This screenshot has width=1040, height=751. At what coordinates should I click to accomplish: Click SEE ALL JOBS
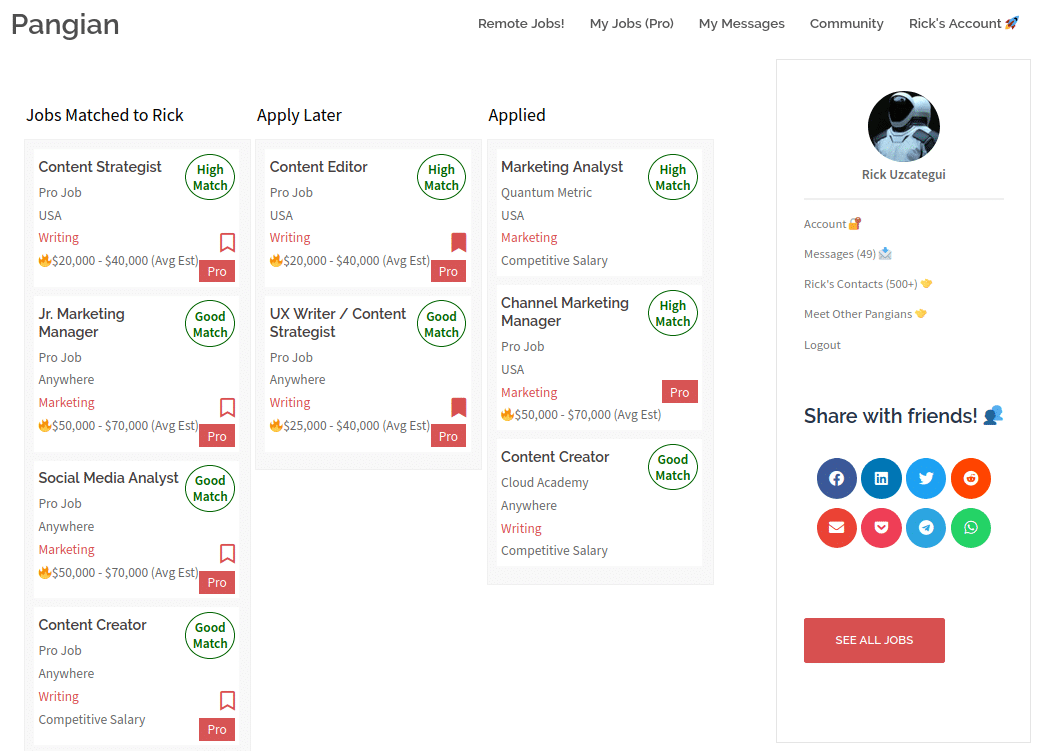[874, 640]
